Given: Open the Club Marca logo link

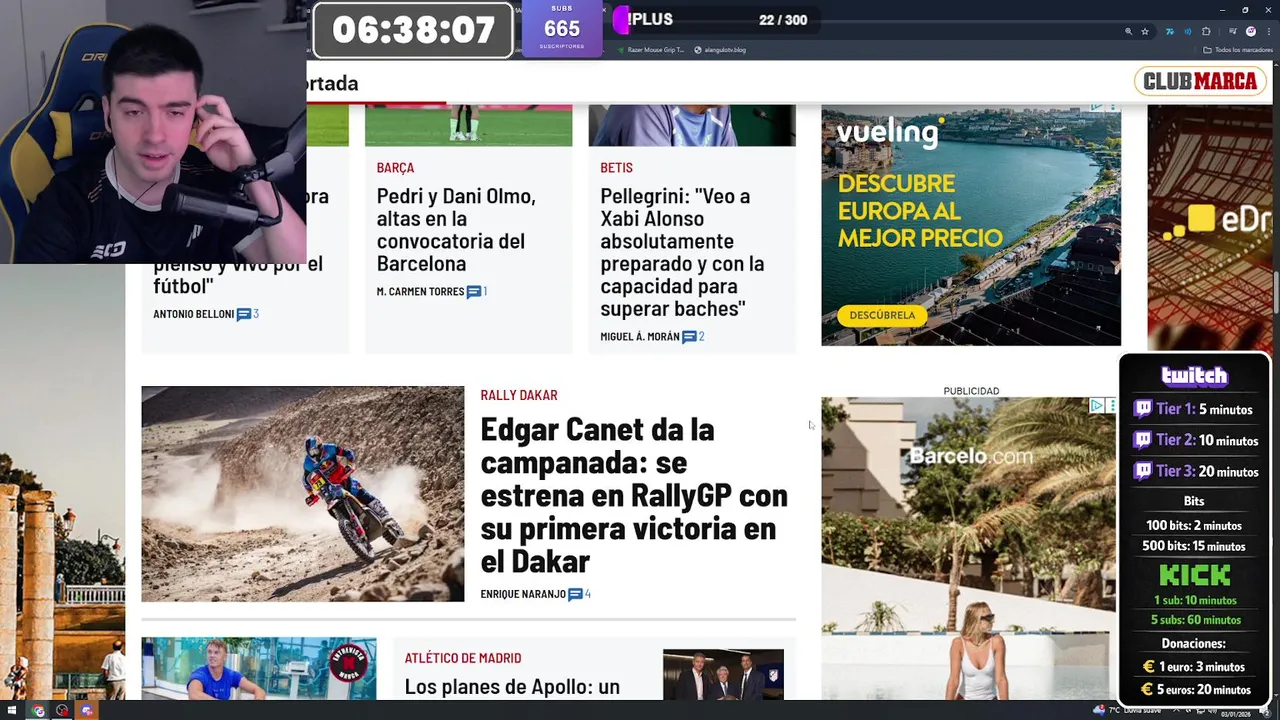Looking at the screenshot, I should pyautogui.click(x=1200, y=82).
